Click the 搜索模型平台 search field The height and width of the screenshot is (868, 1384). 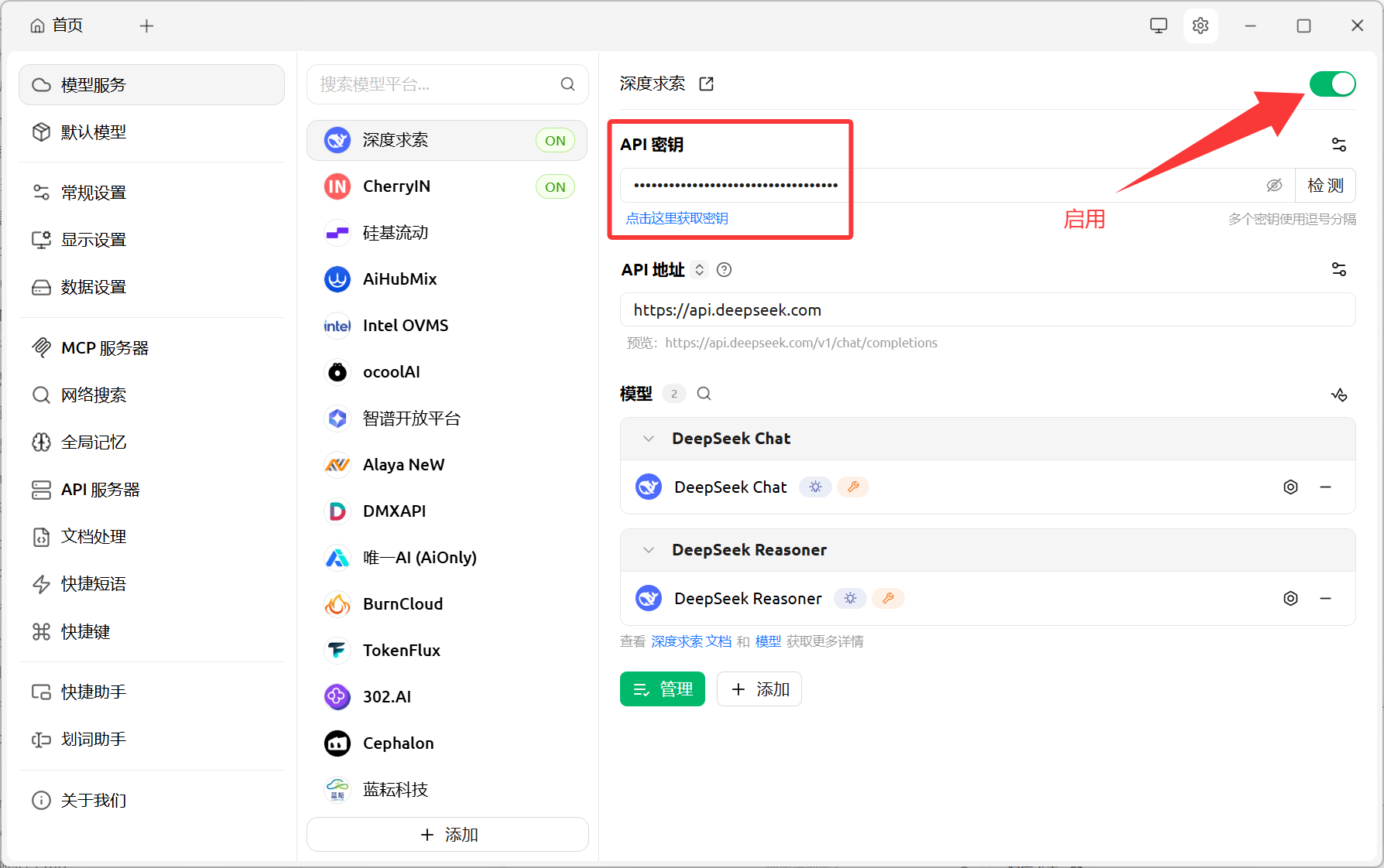[x=437, y=84]
